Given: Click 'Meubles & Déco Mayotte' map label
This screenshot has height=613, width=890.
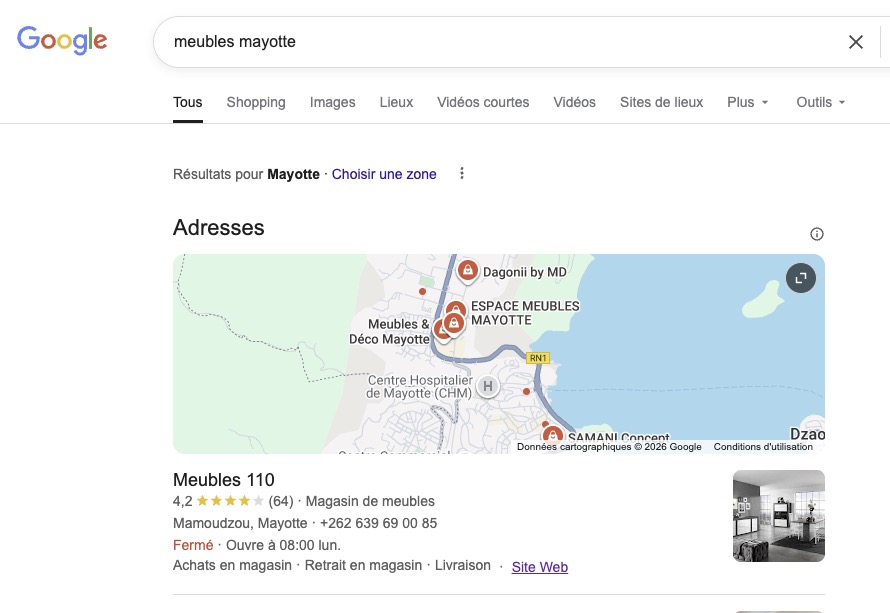Looking at the screenshot, I should (389, 331).
